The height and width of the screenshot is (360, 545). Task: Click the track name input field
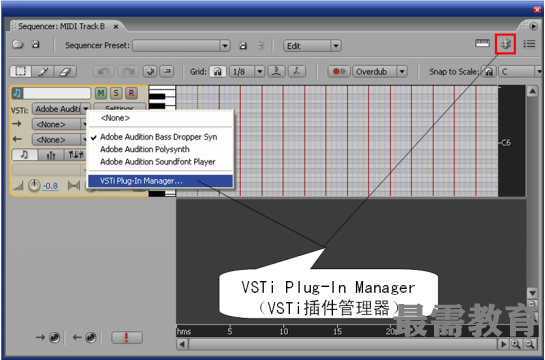[57, 93]
